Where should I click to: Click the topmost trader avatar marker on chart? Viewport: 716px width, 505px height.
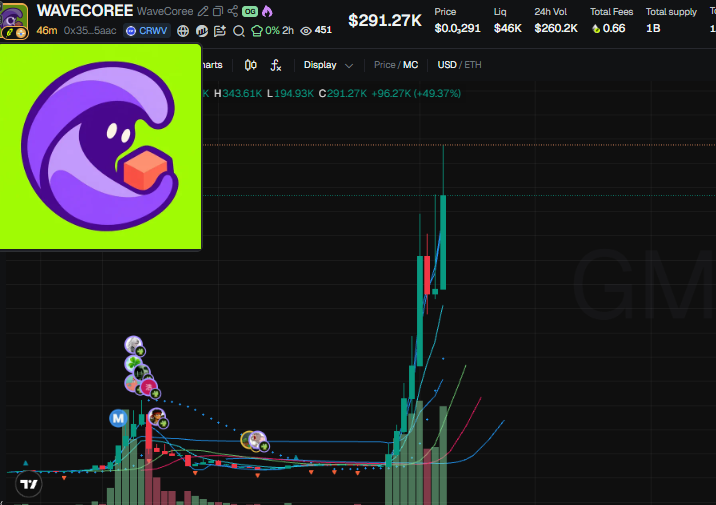pos(134,345)
